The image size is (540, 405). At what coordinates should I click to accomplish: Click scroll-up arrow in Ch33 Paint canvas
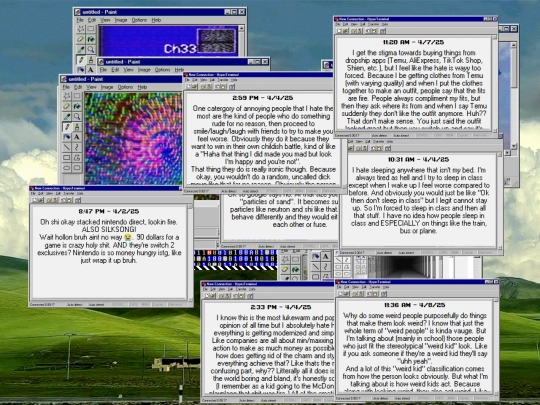241,28
